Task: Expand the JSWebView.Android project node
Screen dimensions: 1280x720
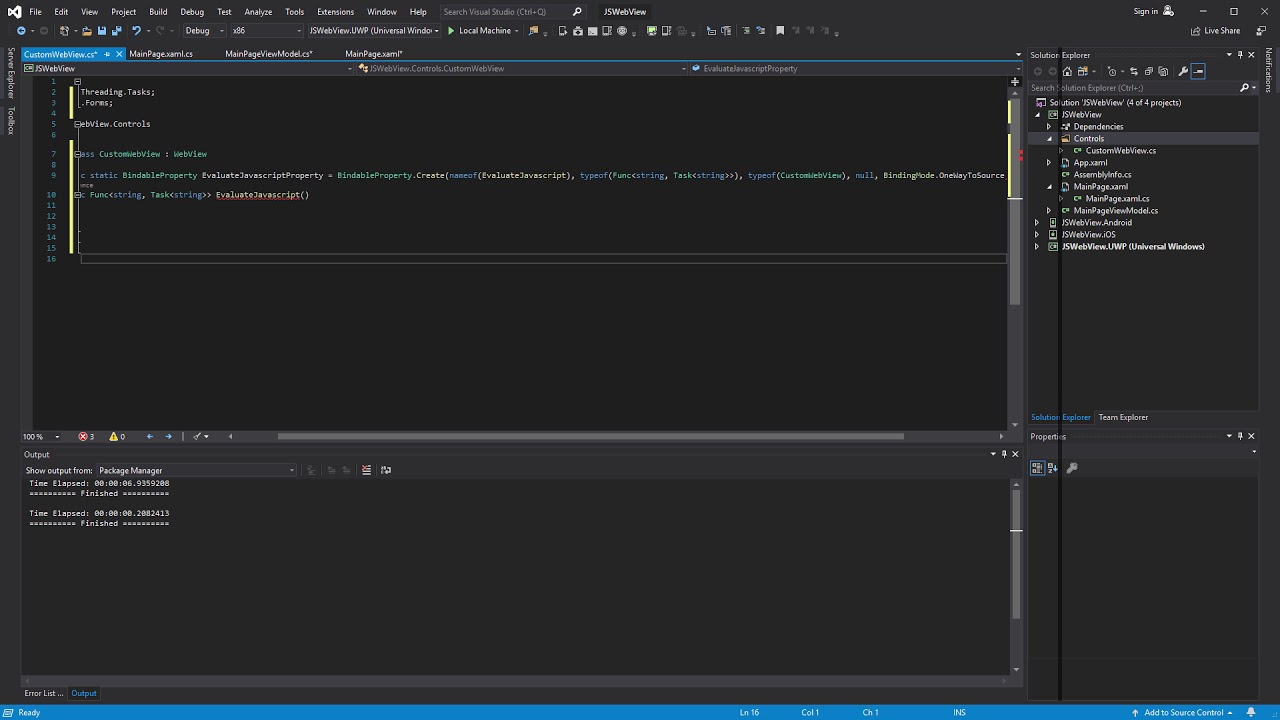Action: click(1037, 223)
